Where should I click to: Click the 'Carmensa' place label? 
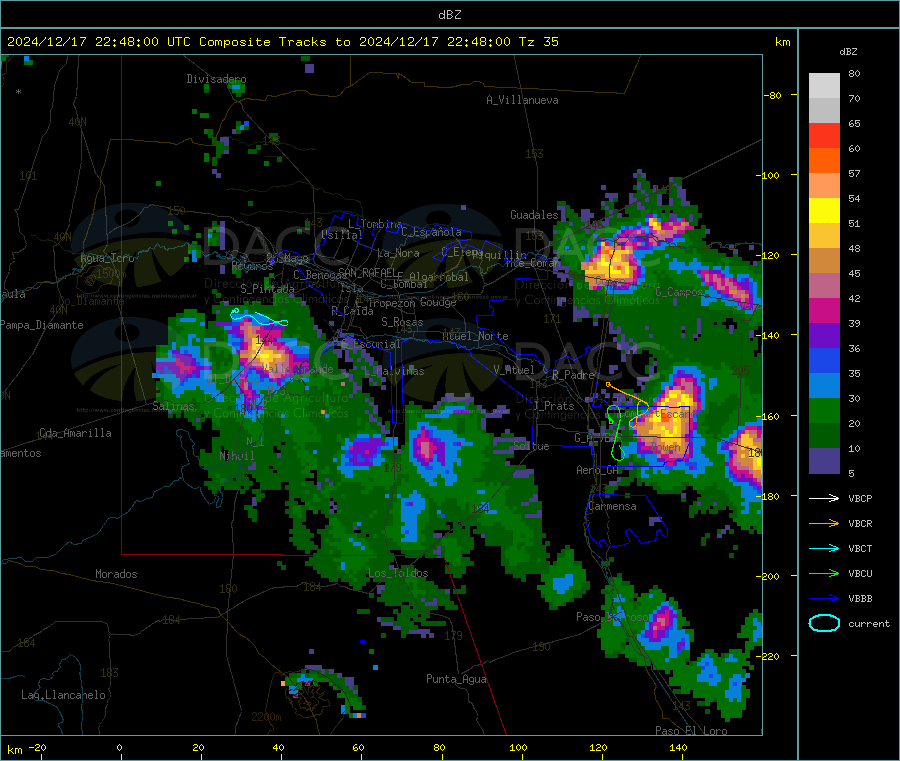pyautogui.click(x=612, y=506)
